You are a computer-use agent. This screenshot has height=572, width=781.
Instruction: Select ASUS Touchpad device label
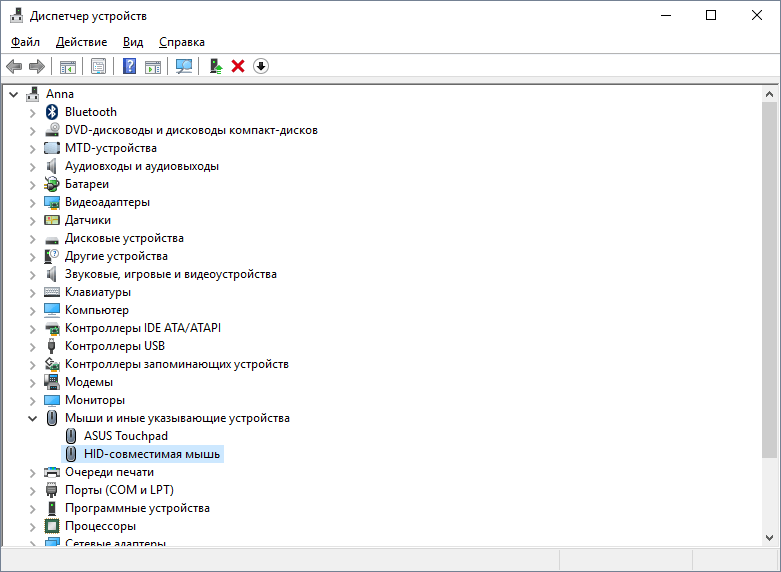pyautogui.click(x=126, y=436)
